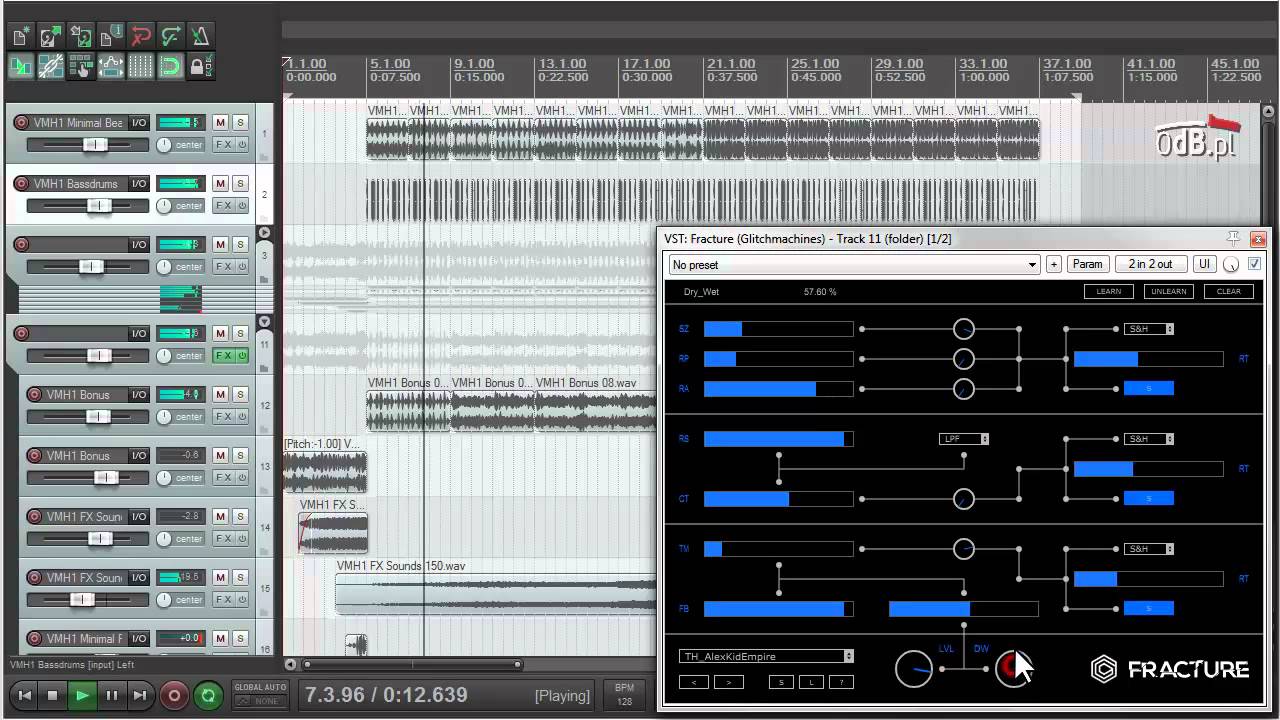Click volume fader on VMH1 Minimal Bea track
The height and width of the screenshot is (720, 1280).
point(95,145)
